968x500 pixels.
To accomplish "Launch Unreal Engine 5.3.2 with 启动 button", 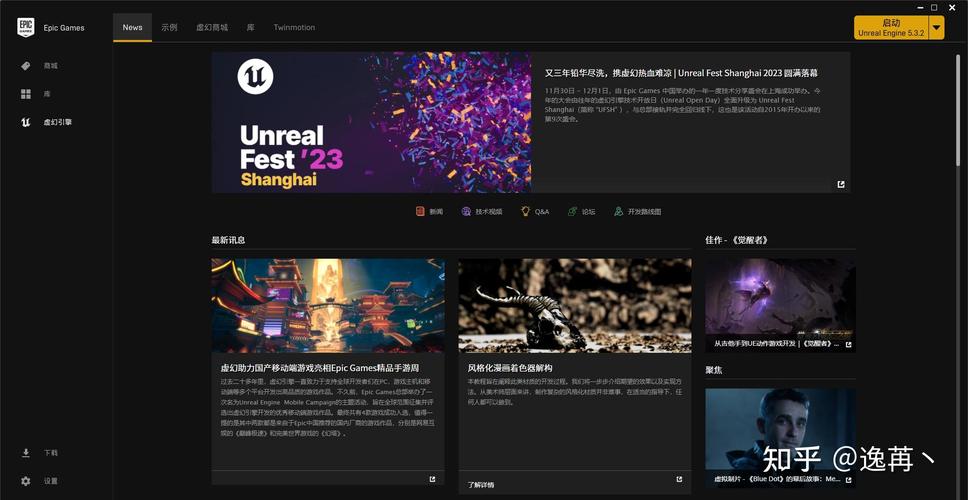I will coord(891,28).
